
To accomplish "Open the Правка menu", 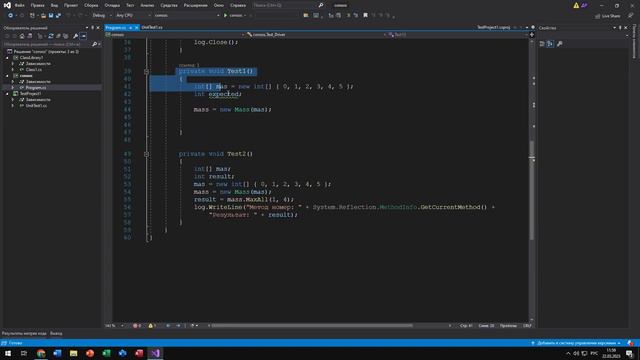I will [38, 5].
